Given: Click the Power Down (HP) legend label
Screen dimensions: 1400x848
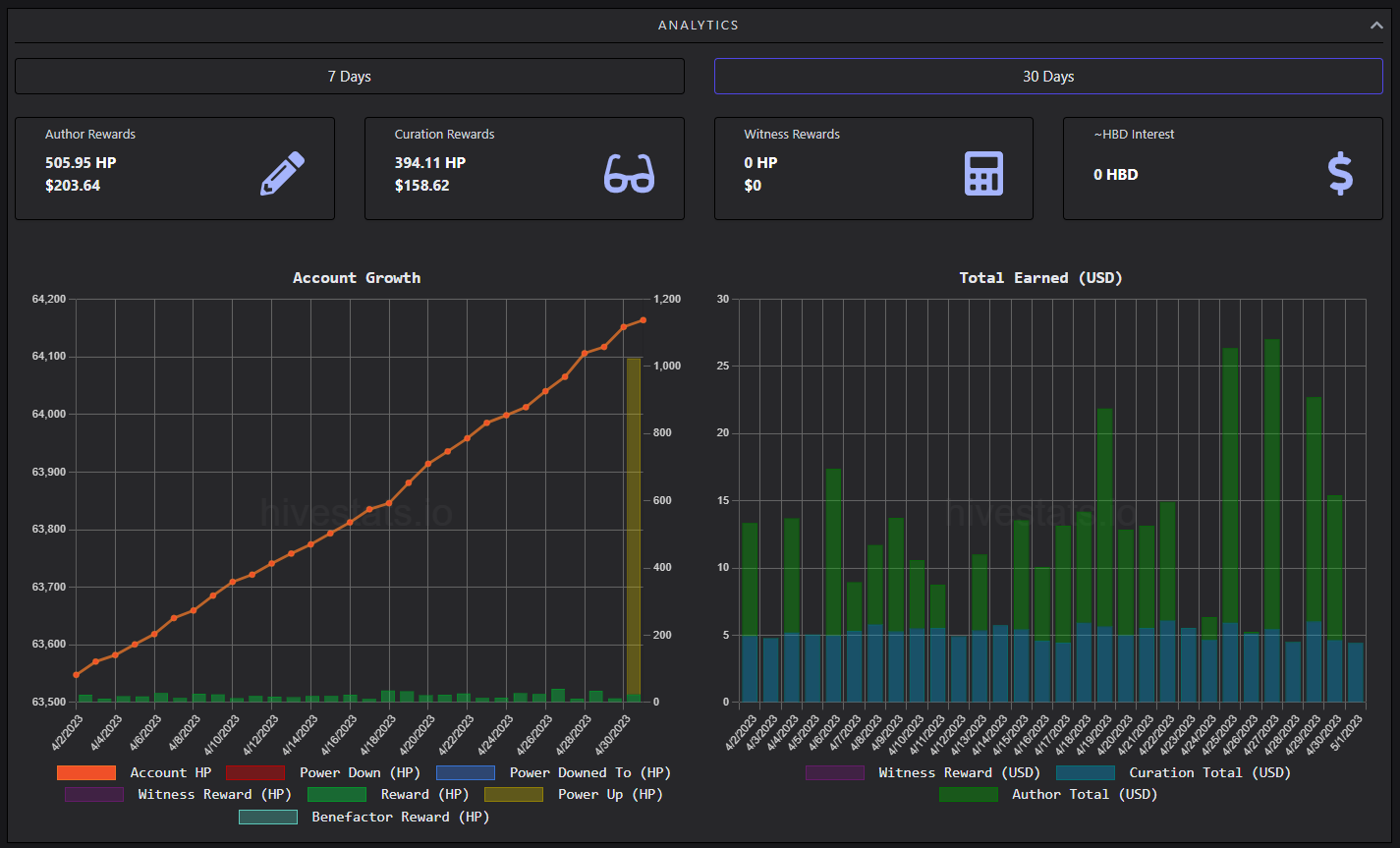Looking at the screenshot, I should [x=360, y=772].
